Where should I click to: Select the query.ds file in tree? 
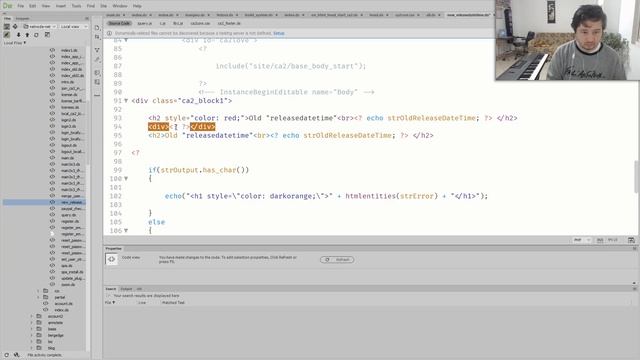pos(69,215)
